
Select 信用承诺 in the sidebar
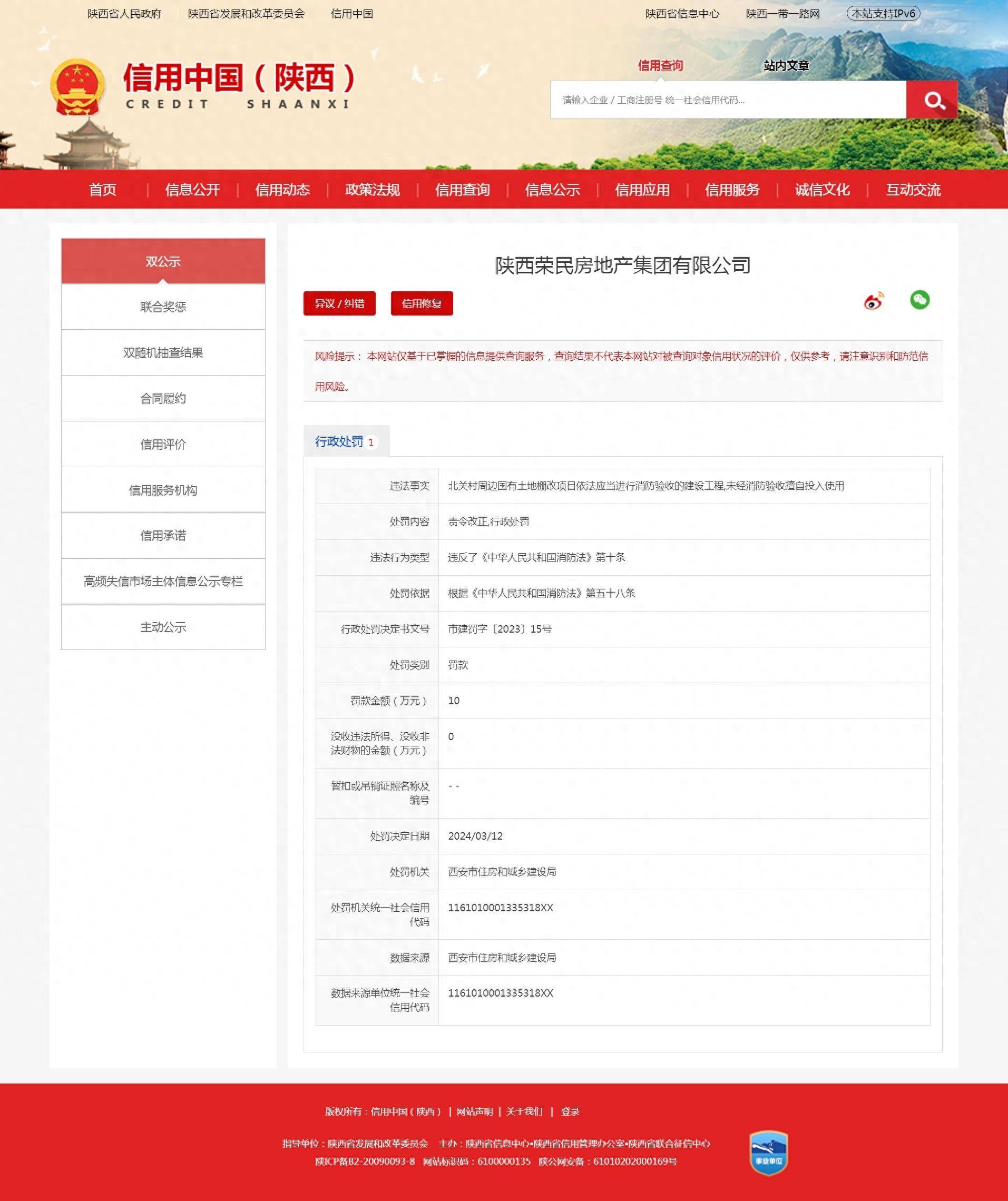point(163,535)
